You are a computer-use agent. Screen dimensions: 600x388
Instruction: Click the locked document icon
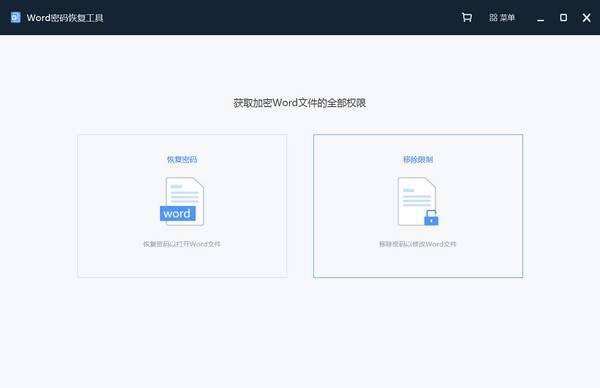click(x=418, y=201)
